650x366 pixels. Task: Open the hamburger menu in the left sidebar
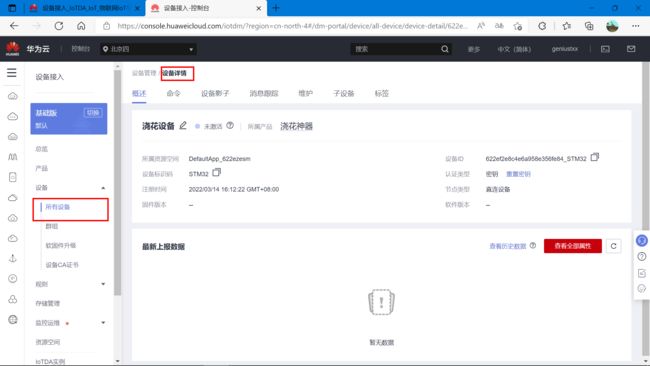(x=12, y=73)
